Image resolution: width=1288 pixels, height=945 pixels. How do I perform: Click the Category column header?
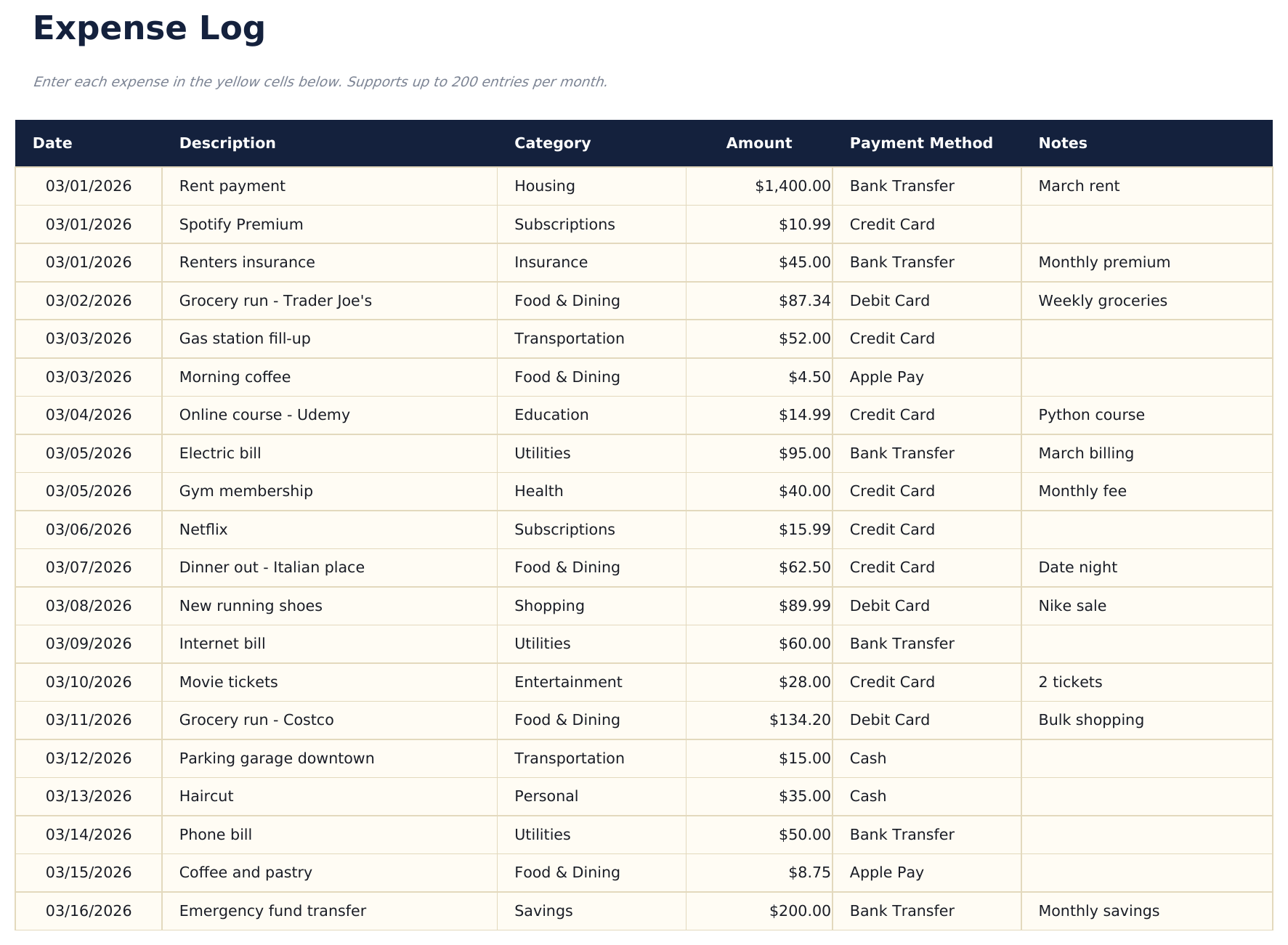(x=552, y=143)
